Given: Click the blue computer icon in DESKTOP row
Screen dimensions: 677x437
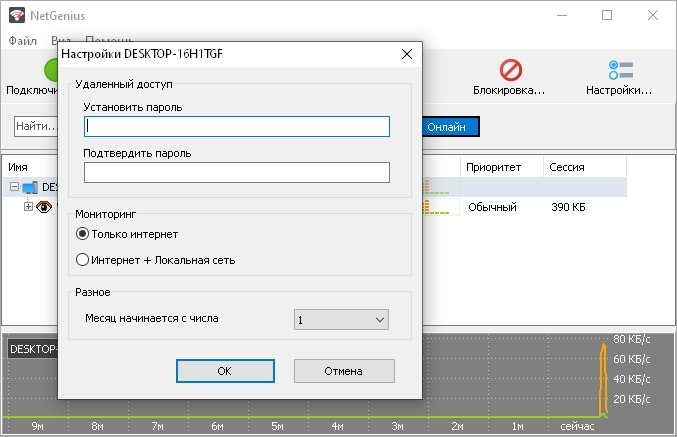Looking at the screenshot, I should tap(30, 187).
